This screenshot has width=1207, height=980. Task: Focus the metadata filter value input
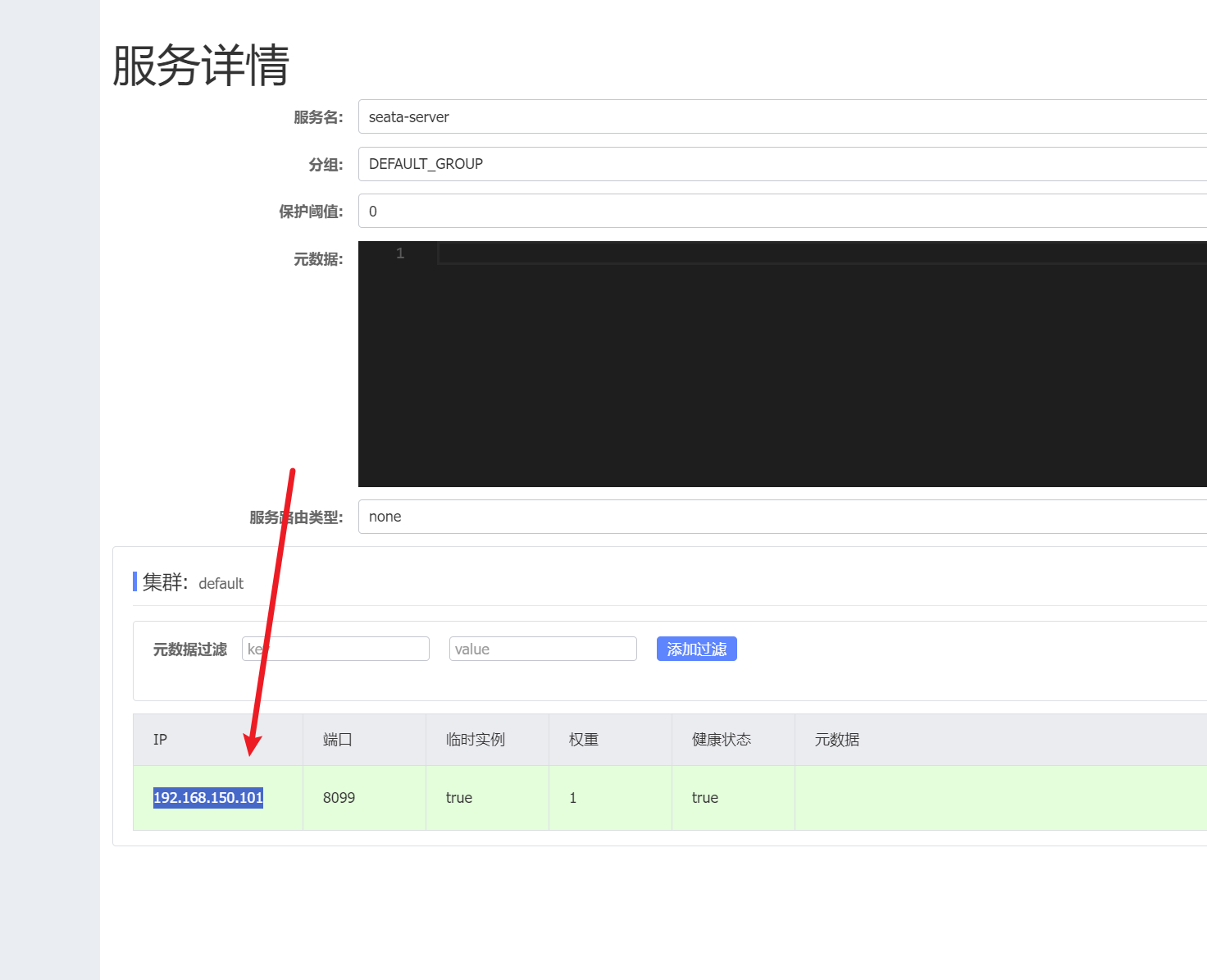tap(543, 649)
